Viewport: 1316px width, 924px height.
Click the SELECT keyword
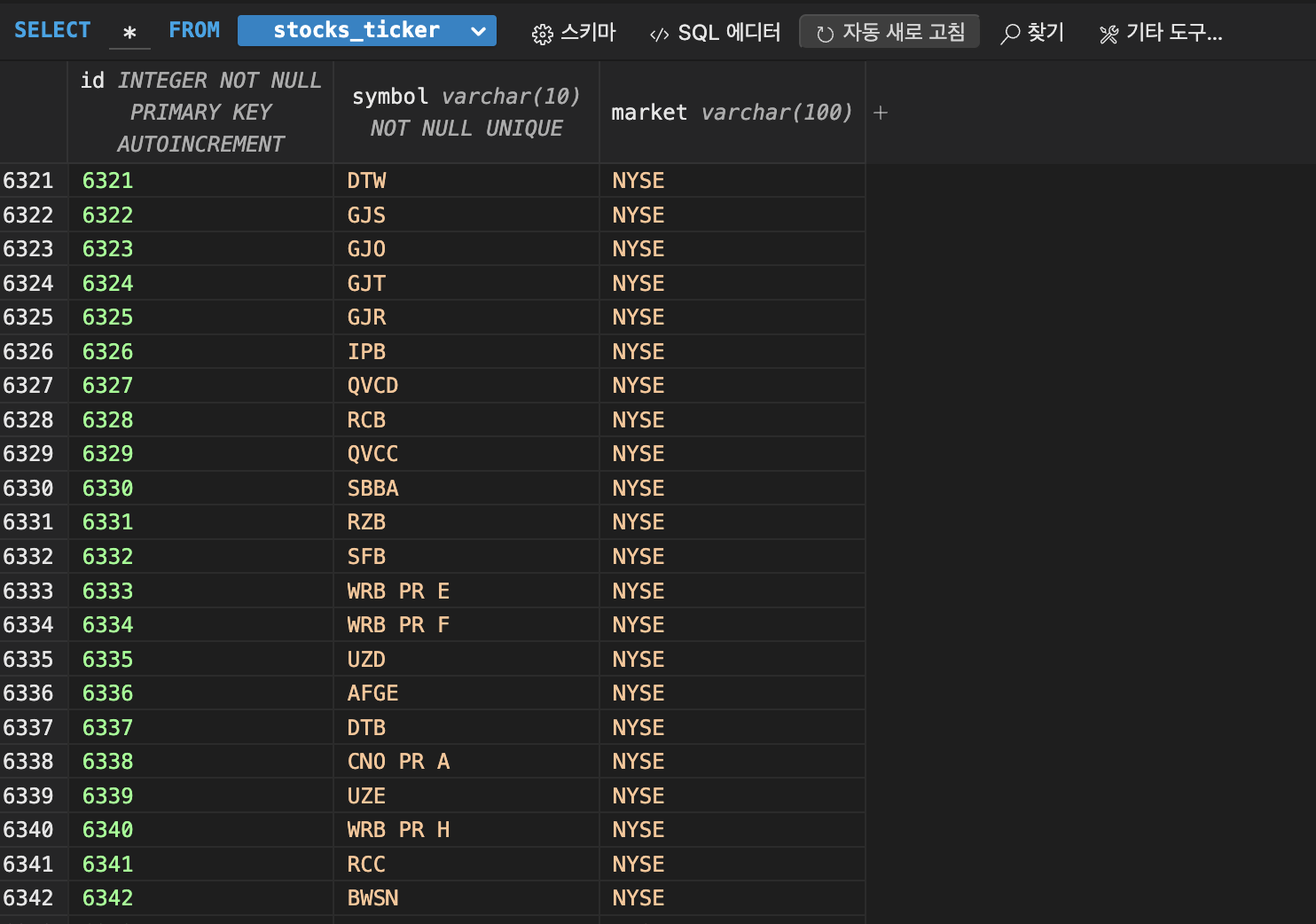52,30
